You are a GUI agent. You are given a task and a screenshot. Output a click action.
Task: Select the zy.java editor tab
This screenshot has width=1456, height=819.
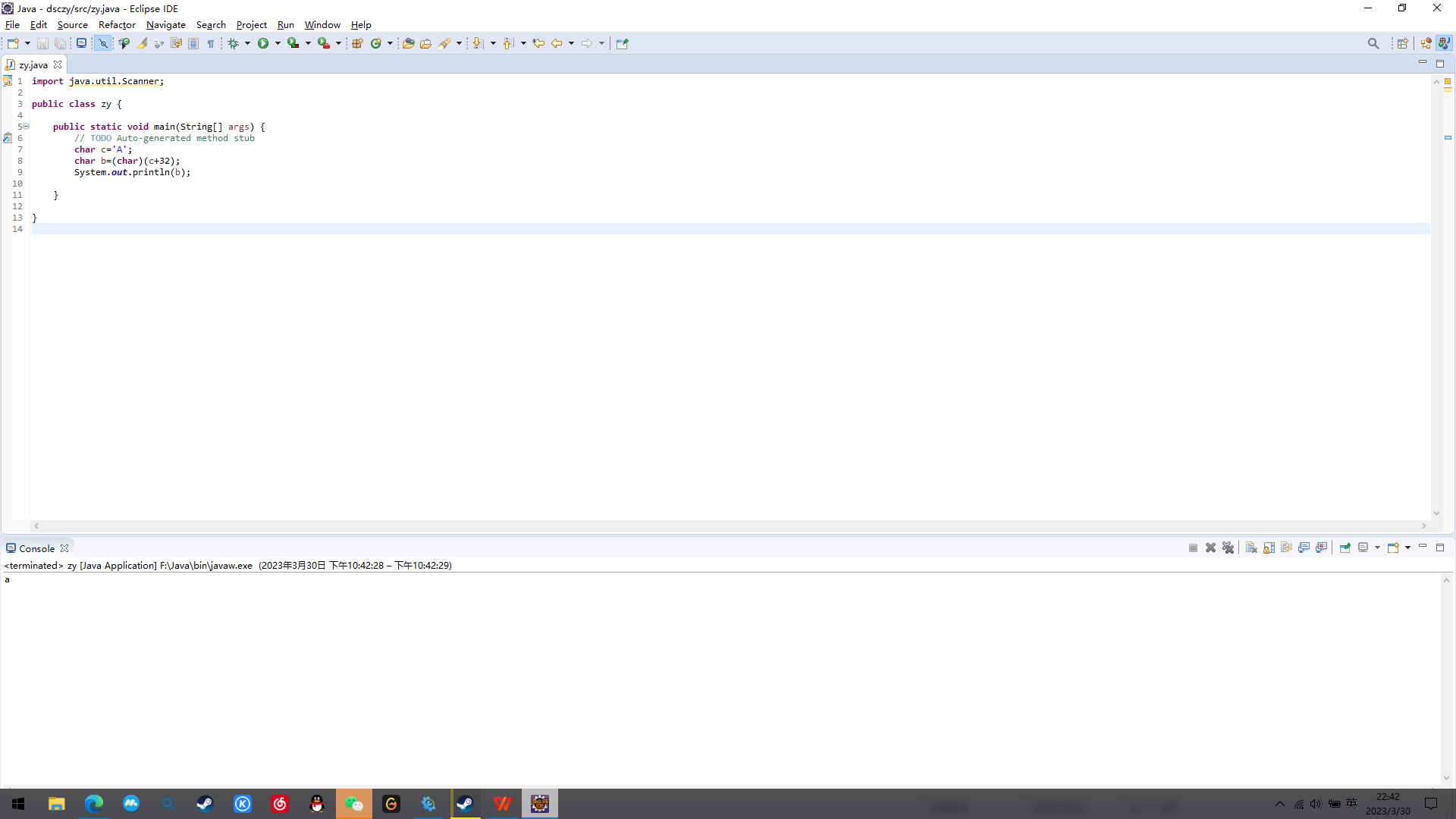coord(33,64)
